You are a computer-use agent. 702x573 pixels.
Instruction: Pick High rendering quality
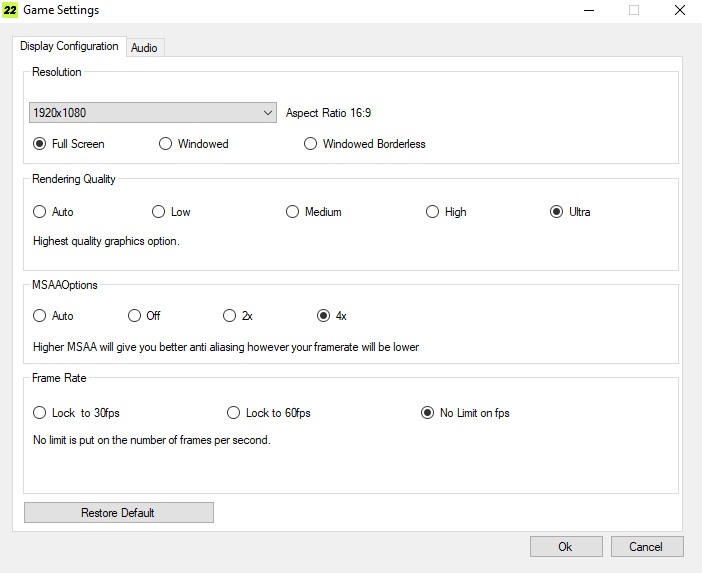point(433,212)
